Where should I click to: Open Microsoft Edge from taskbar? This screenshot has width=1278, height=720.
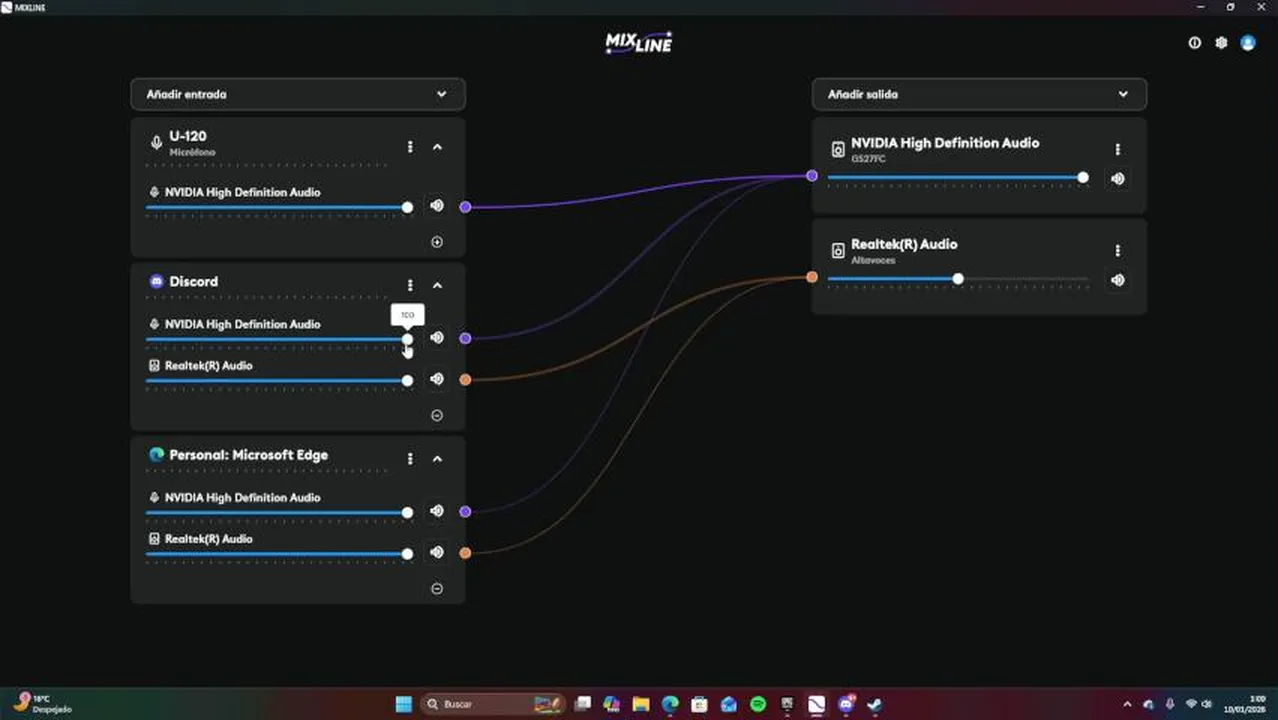(x=670, y=704)
